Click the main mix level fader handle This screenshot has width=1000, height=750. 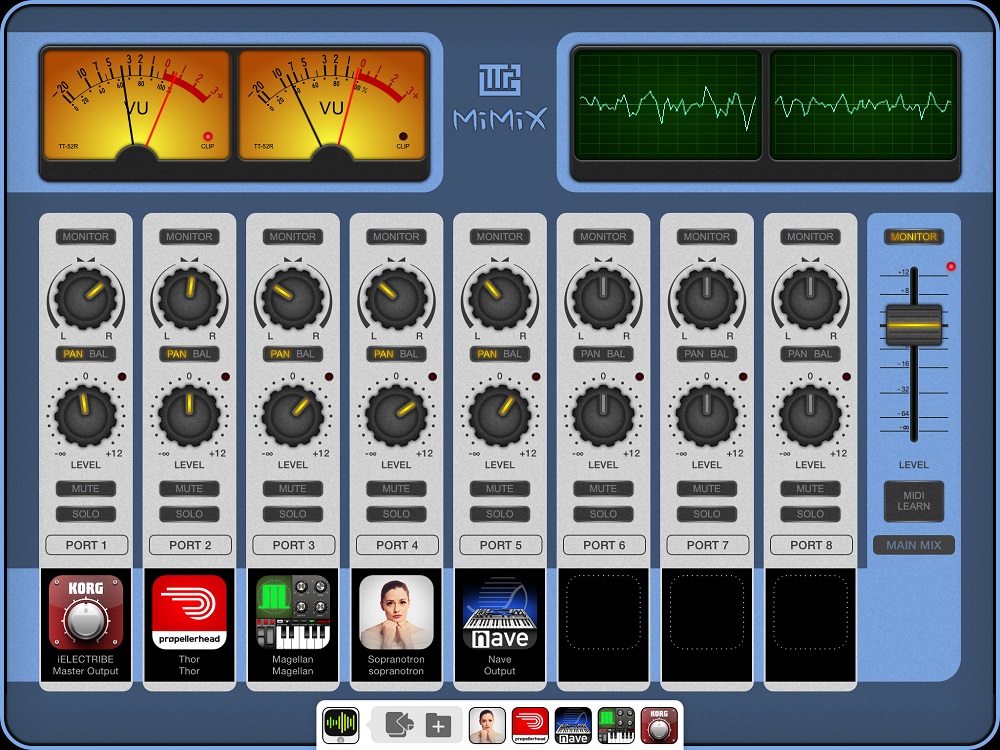coord(914,325)
